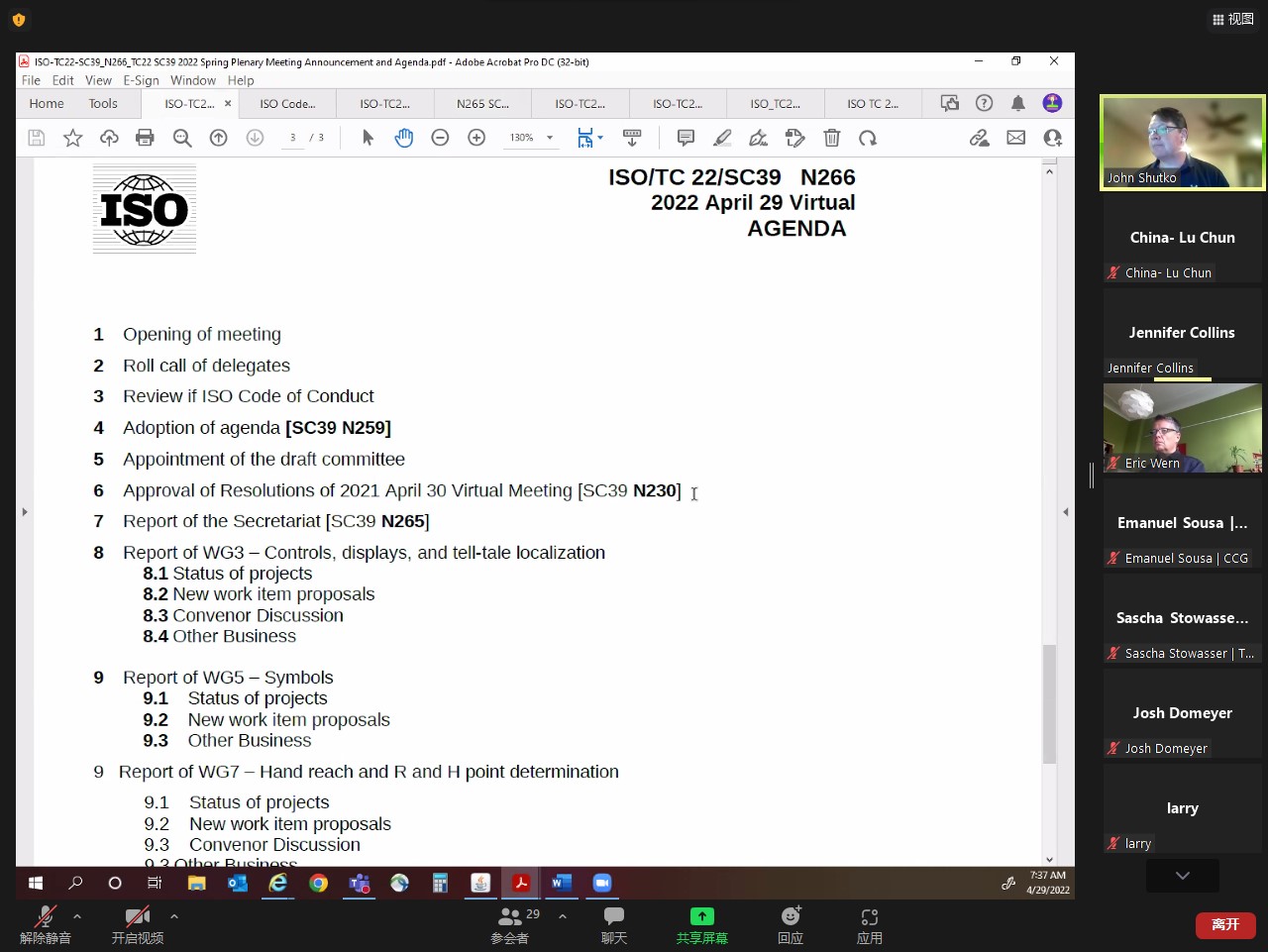This screenshot has width=1268, height=952.
Task: Open the 130% zoom level dropdown
Action: 531,138
